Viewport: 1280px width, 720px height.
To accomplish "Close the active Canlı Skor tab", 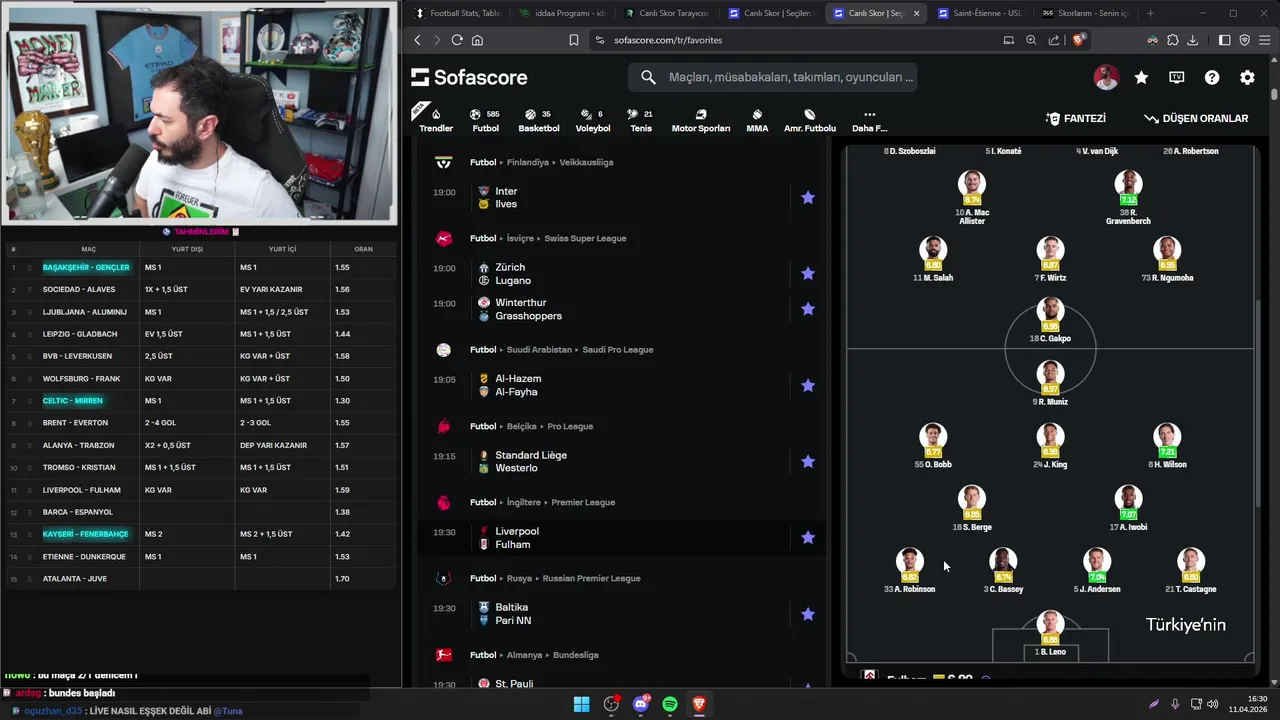I will point(916,13).
